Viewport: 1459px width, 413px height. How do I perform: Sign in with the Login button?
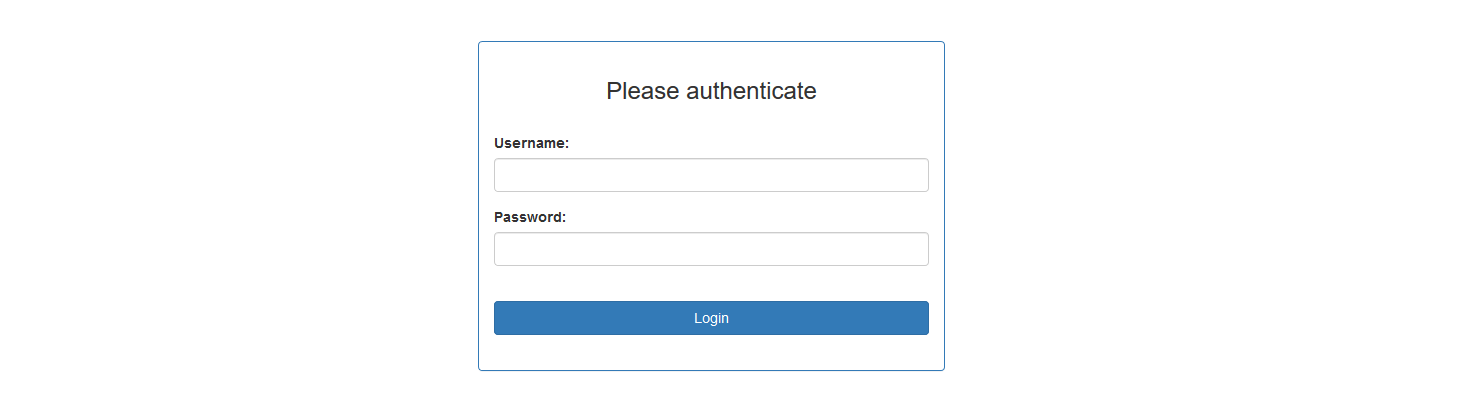coord(711,318)
